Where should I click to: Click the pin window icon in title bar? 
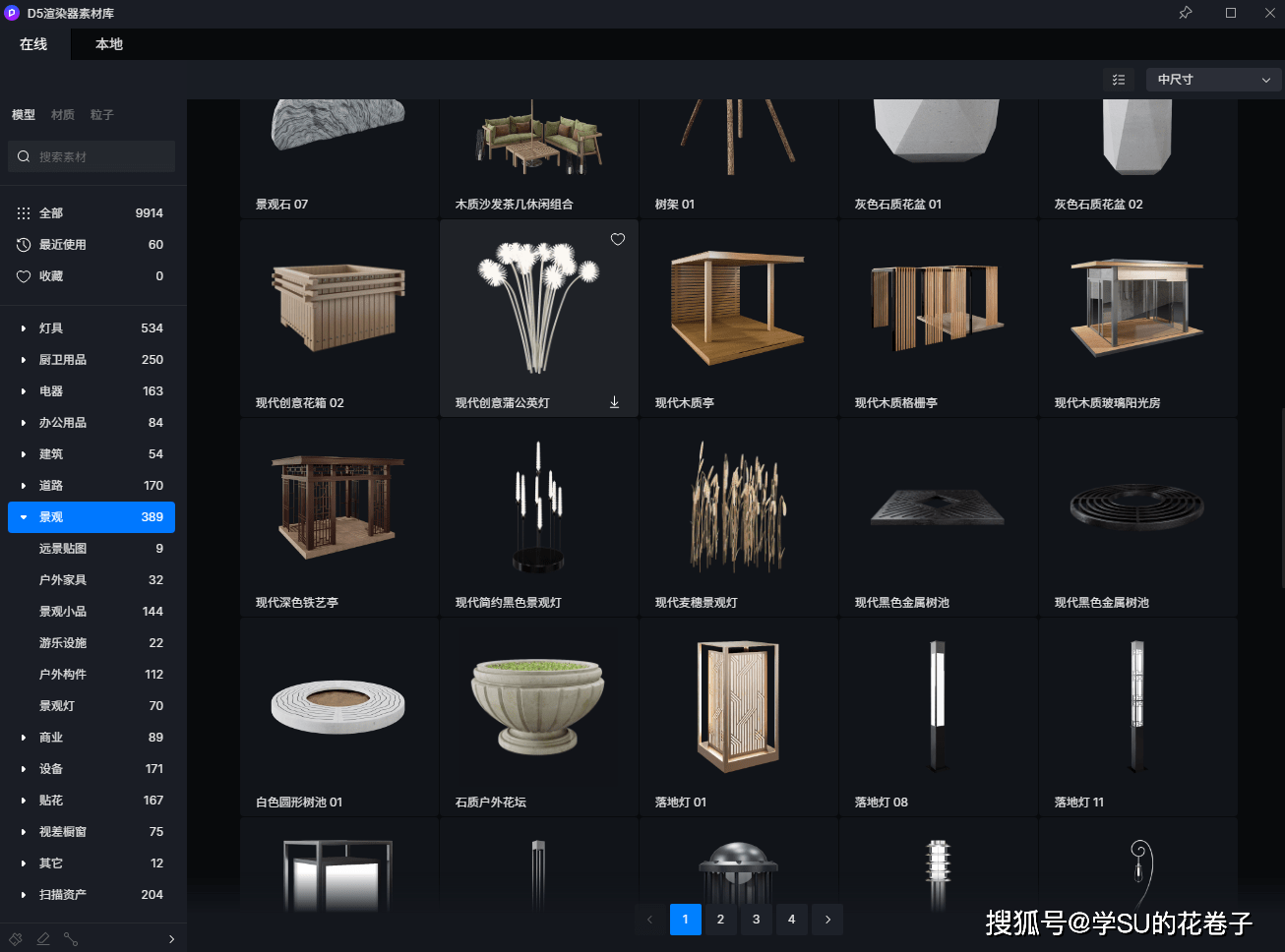coord(1186,13)
